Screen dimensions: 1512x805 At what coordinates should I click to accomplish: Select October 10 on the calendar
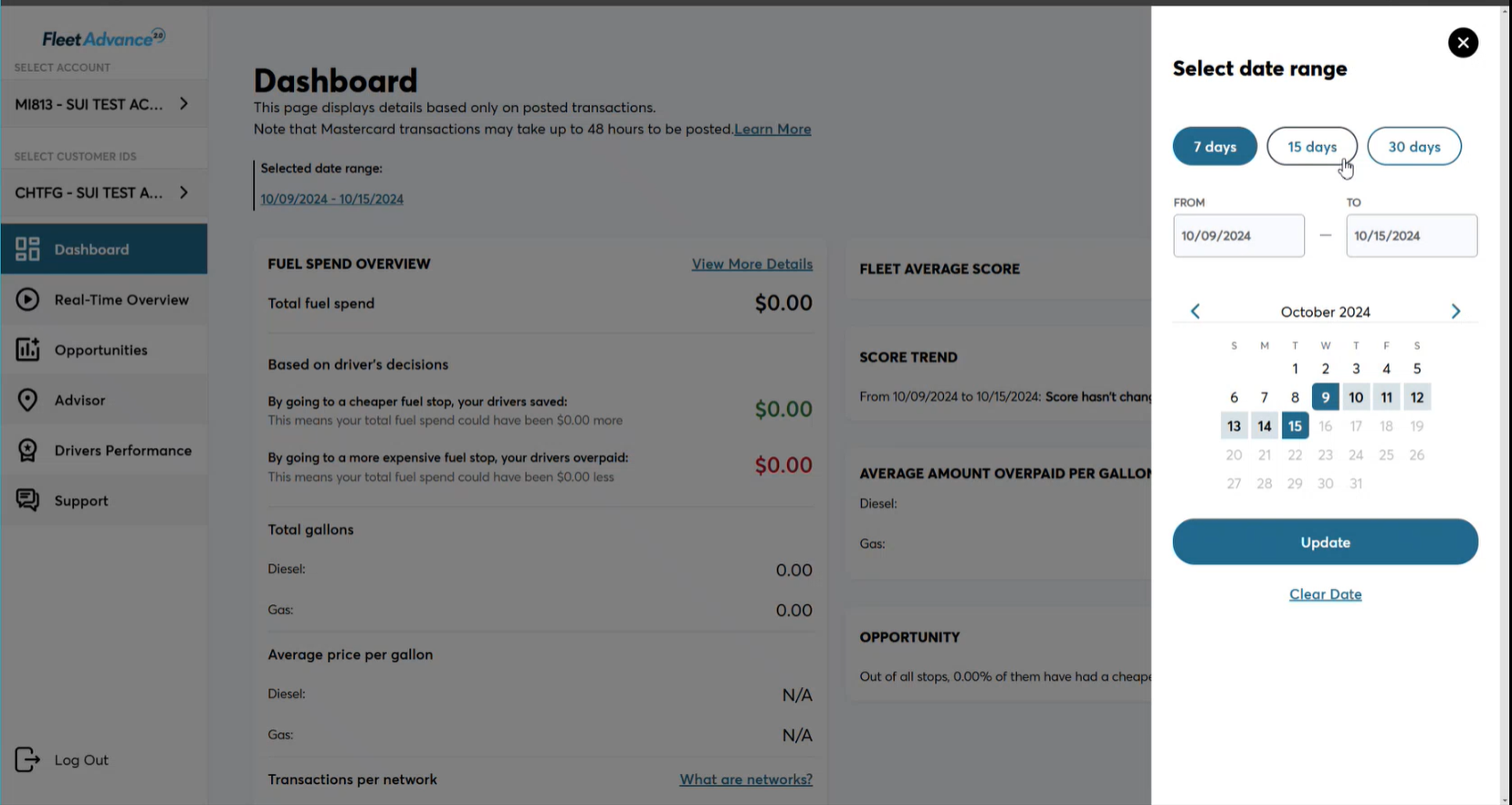click(x=1356, y=397)
